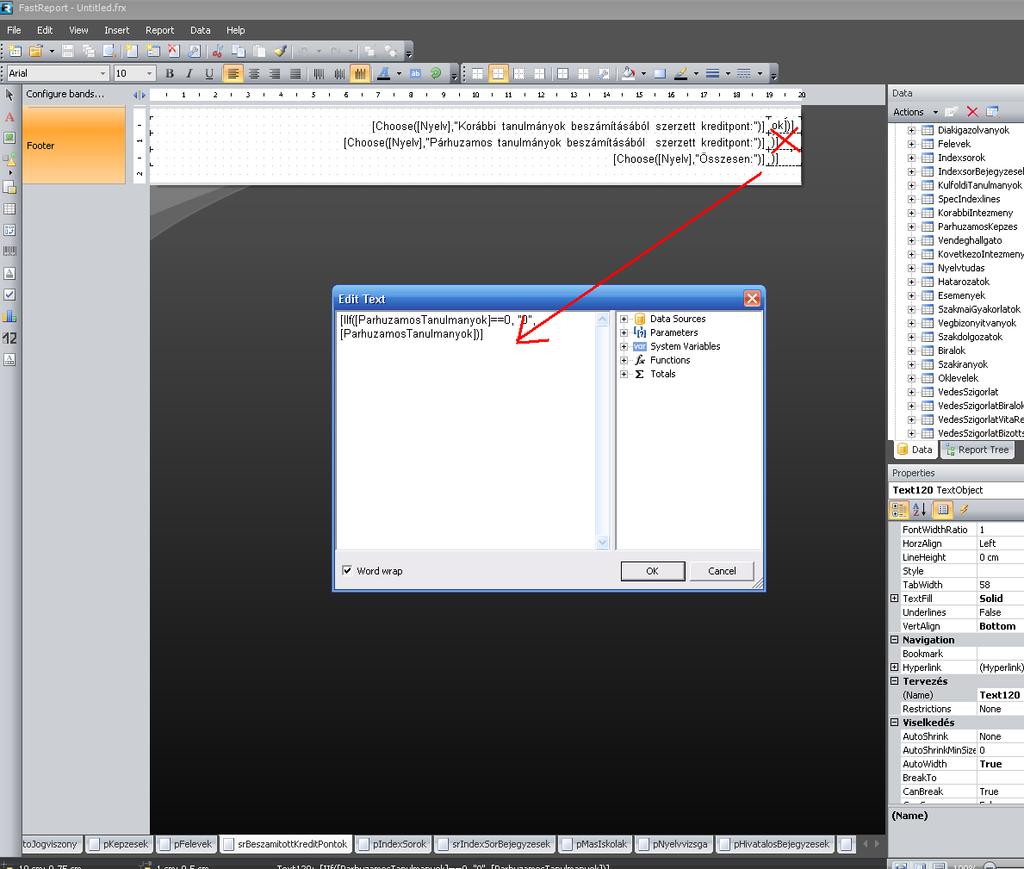Select the Biralok table in Data tree
The width and height of the screenshot is (1024, 869).
coord(951,351)
